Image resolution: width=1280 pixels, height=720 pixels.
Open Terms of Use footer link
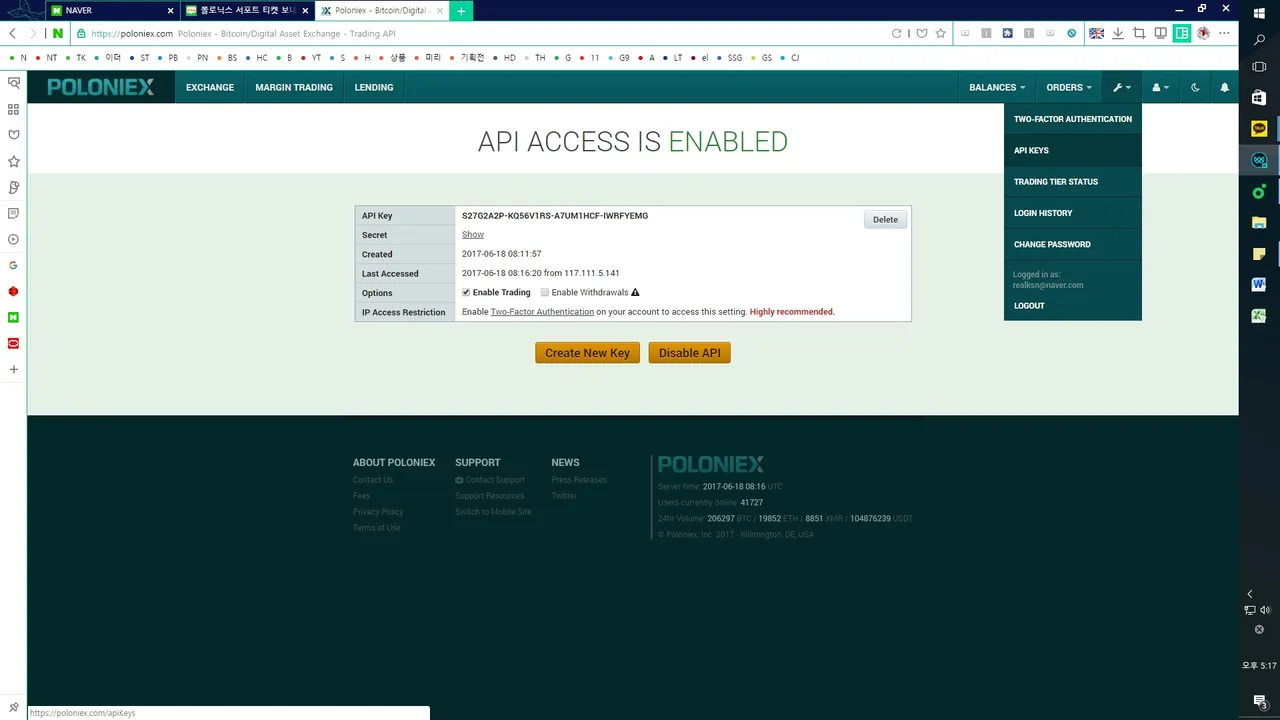[x=376, y=528]
